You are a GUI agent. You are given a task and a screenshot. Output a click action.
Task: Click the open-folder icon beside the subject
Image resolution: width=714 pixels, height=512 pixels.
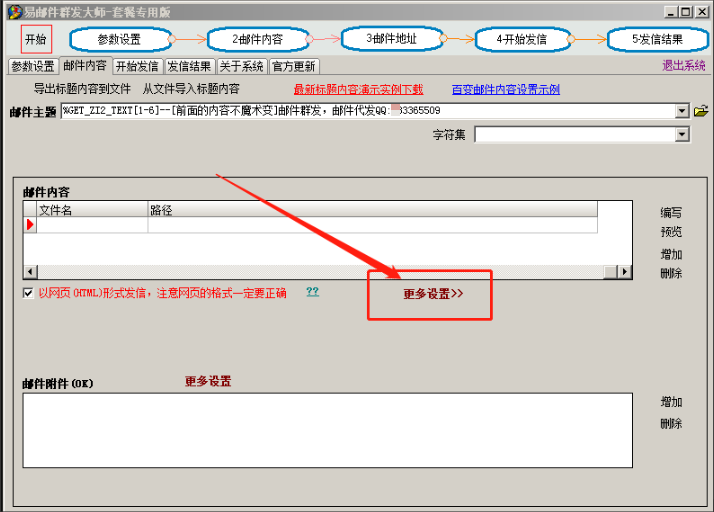(x=701, y=111)
